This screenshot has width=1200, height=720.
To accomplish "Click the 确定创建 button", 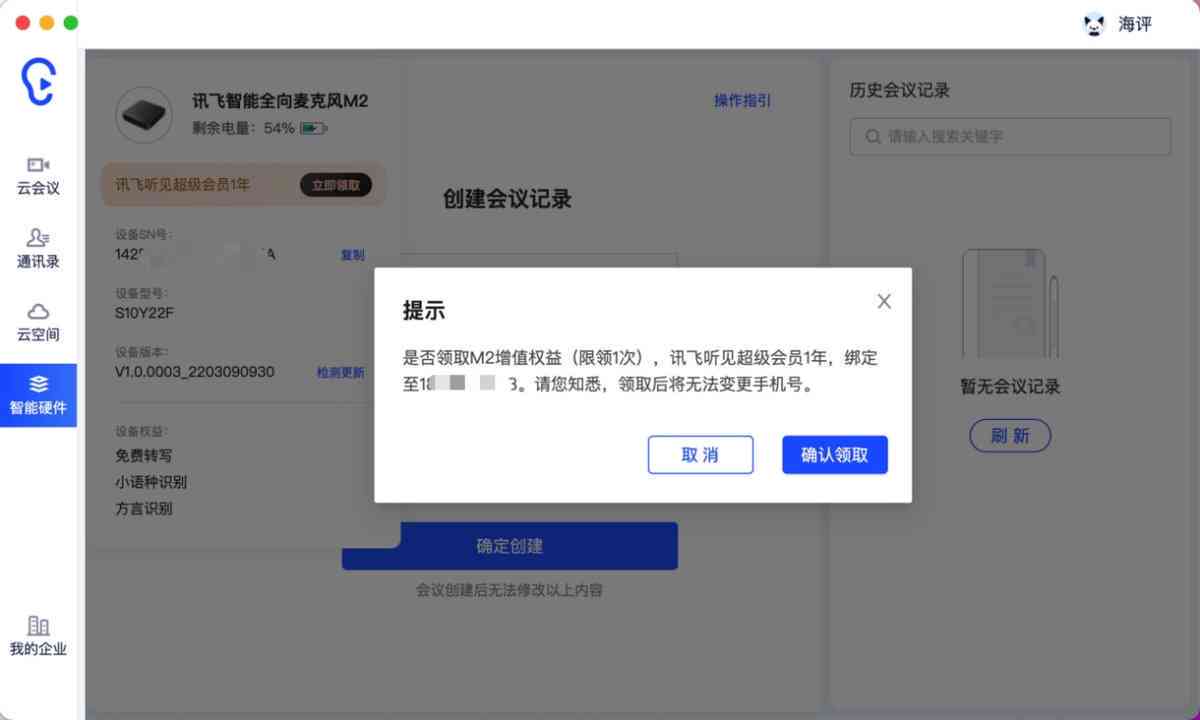I will pos(510,546).
